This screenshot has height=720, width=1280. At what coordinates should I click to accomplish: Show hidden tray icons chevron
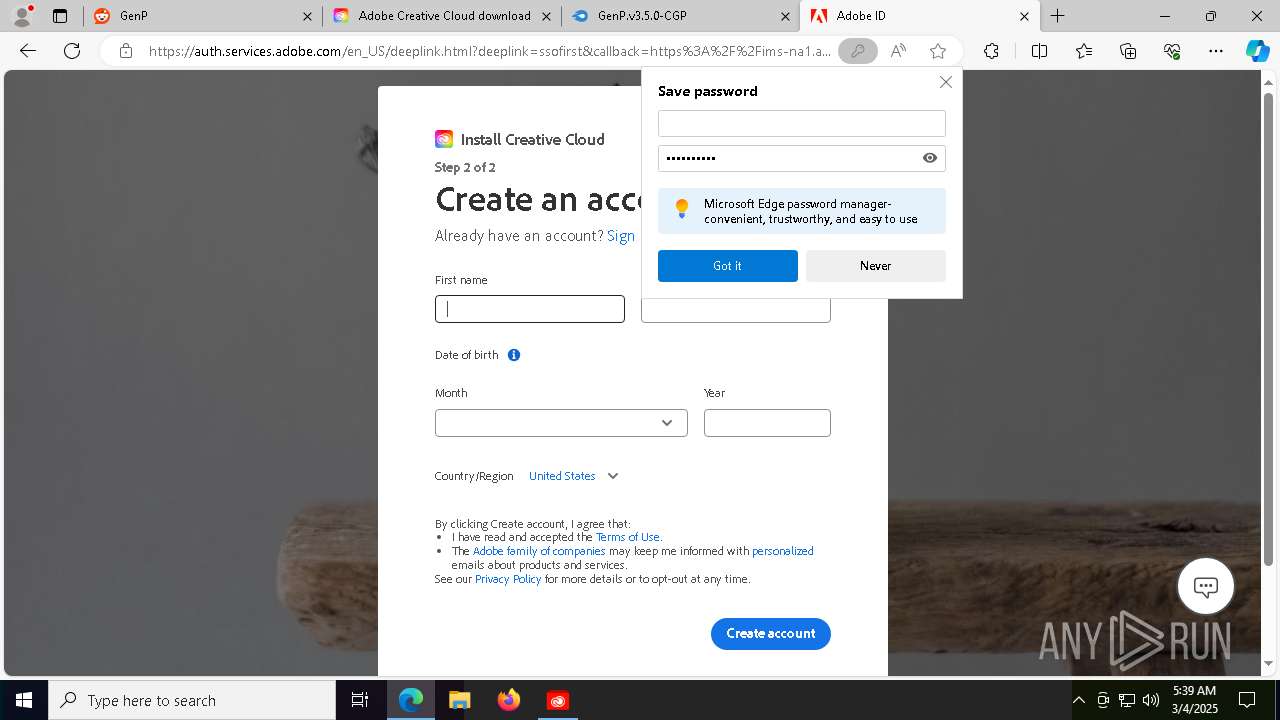[1079, 700]
